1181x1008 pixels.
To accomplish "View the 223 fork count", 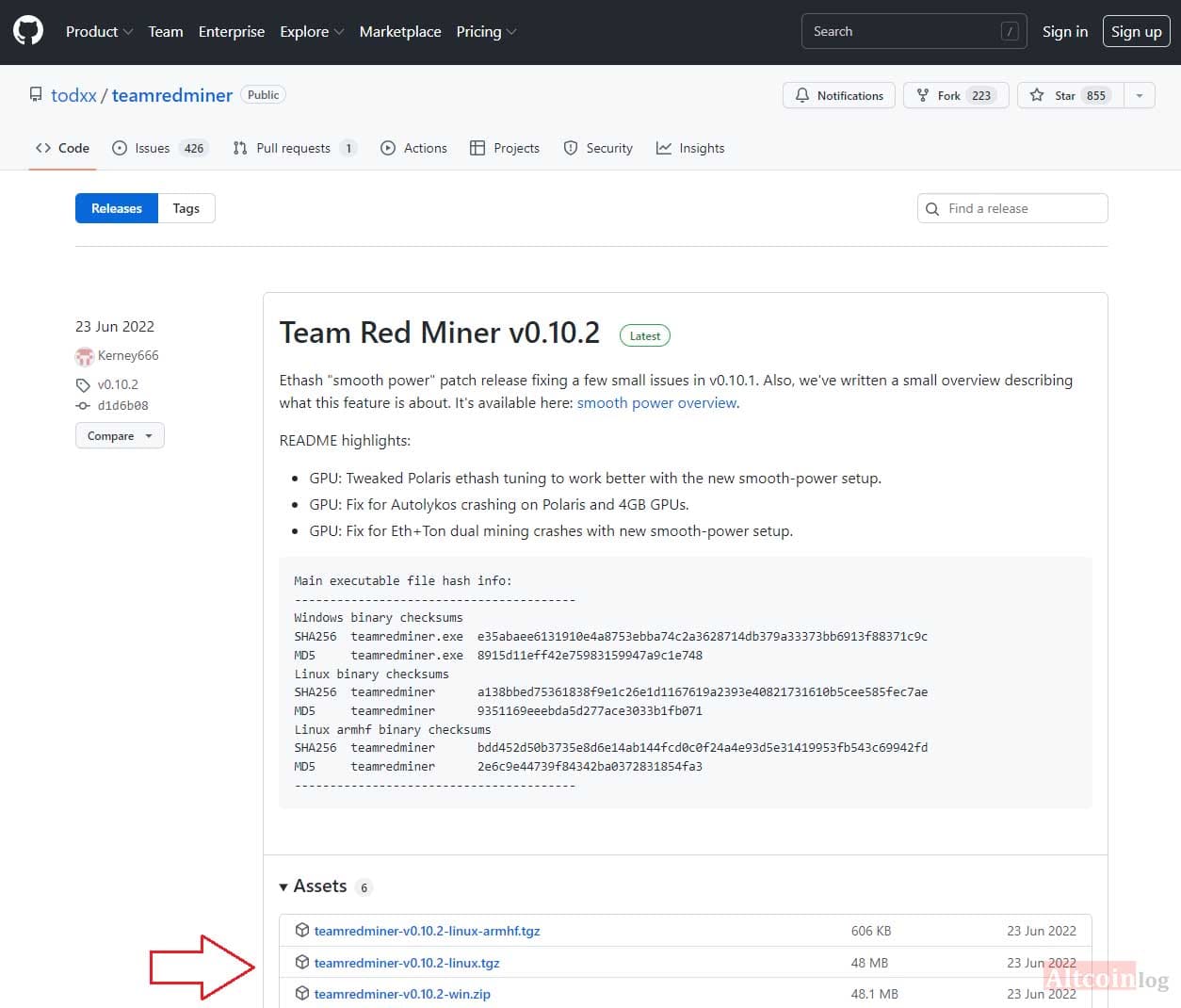I will [981, 95].
